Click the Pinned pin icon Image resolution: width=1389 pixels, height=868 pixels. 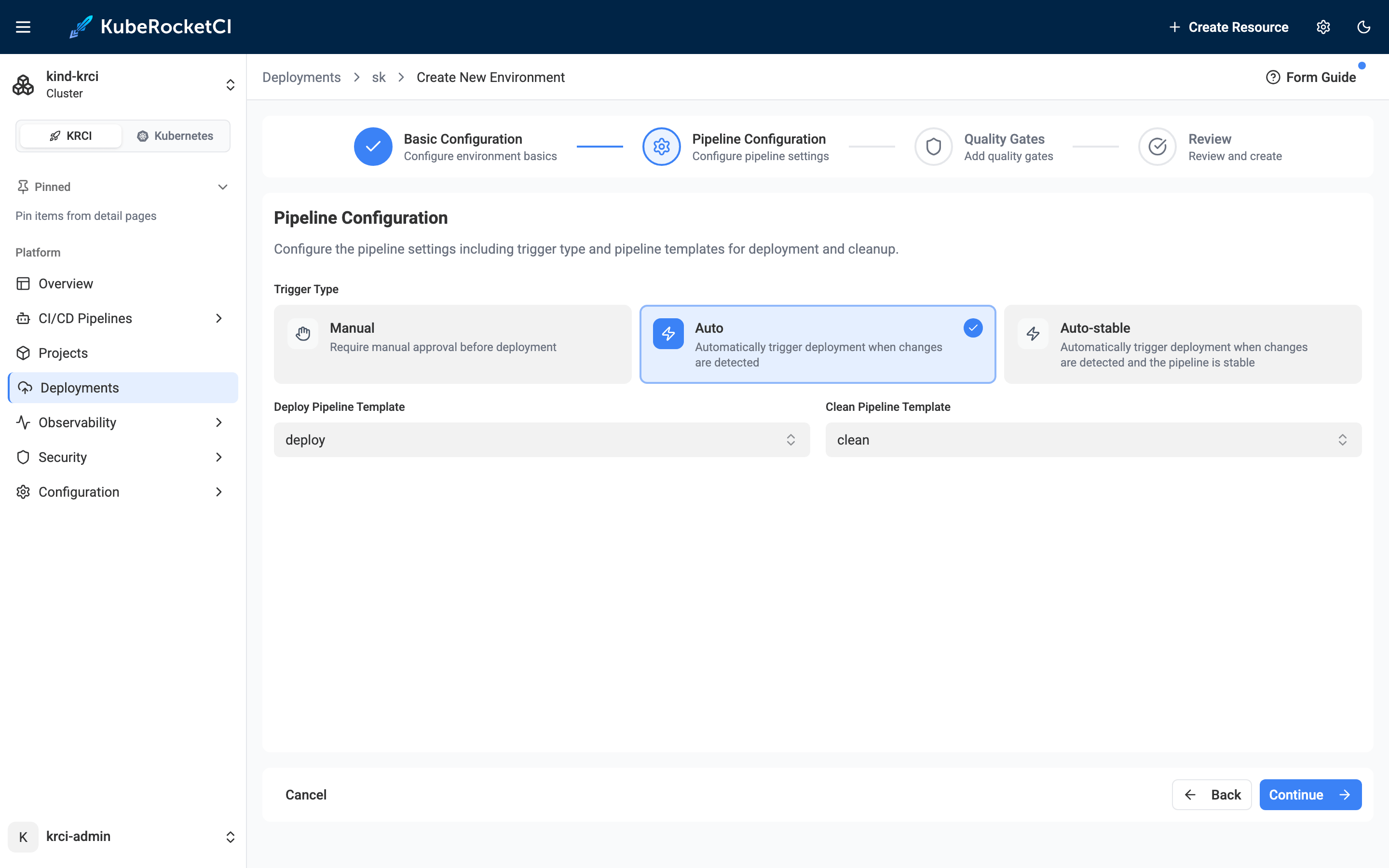pos(23,187)
